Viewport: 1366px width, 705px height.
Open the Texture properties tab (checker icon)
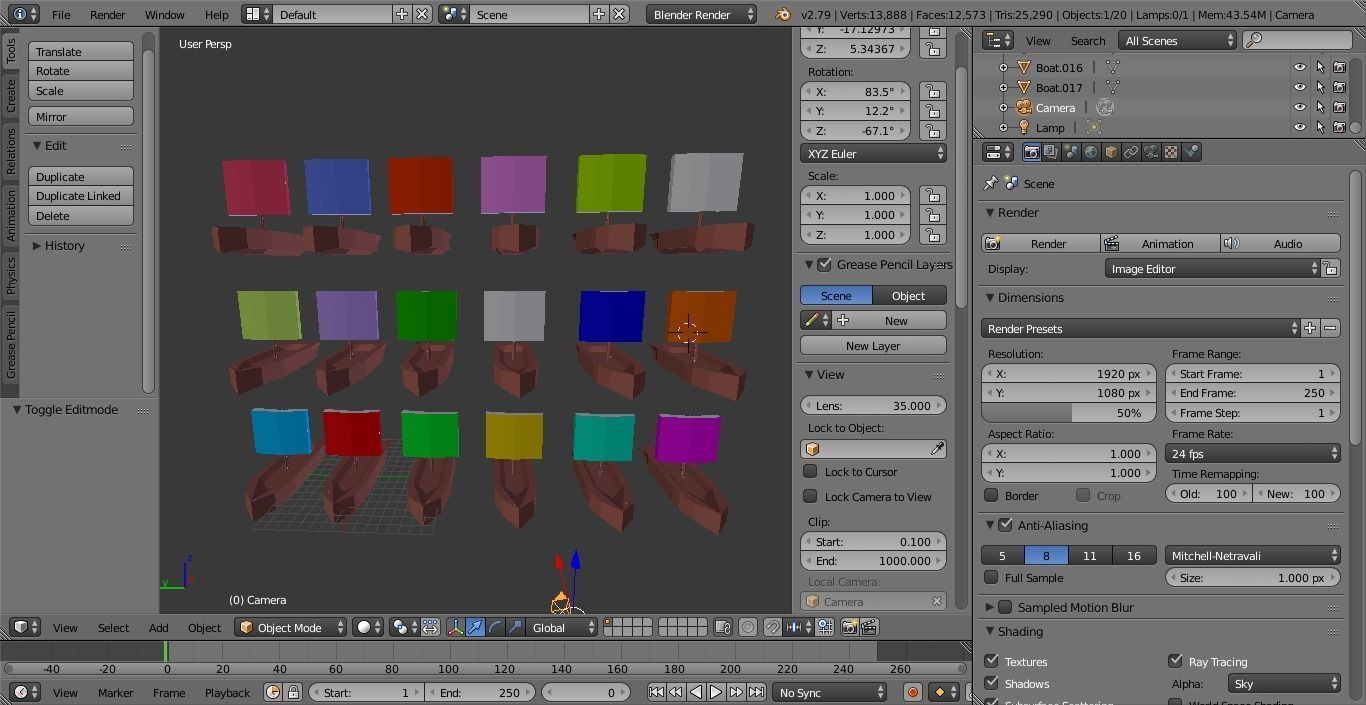1171,152
